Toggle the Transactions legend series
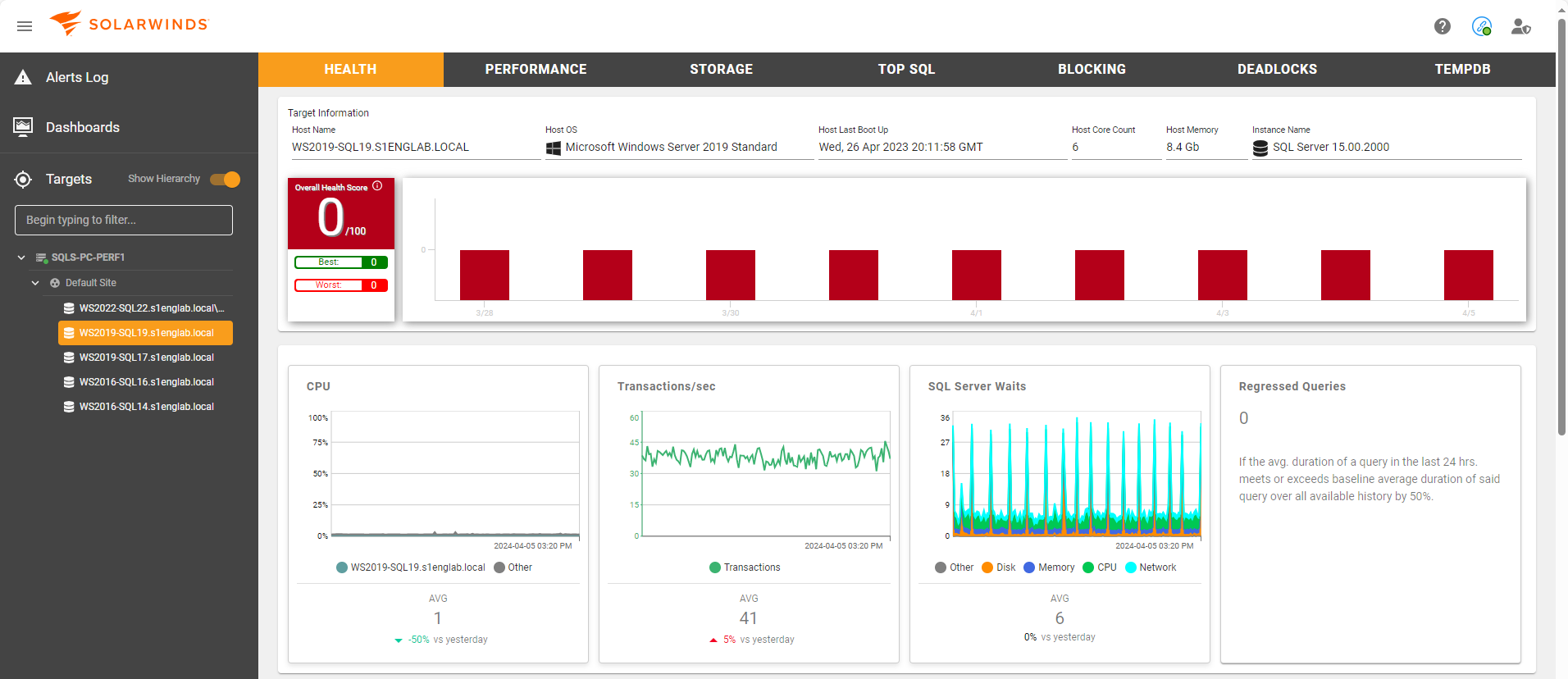 (x=745, y=567)
